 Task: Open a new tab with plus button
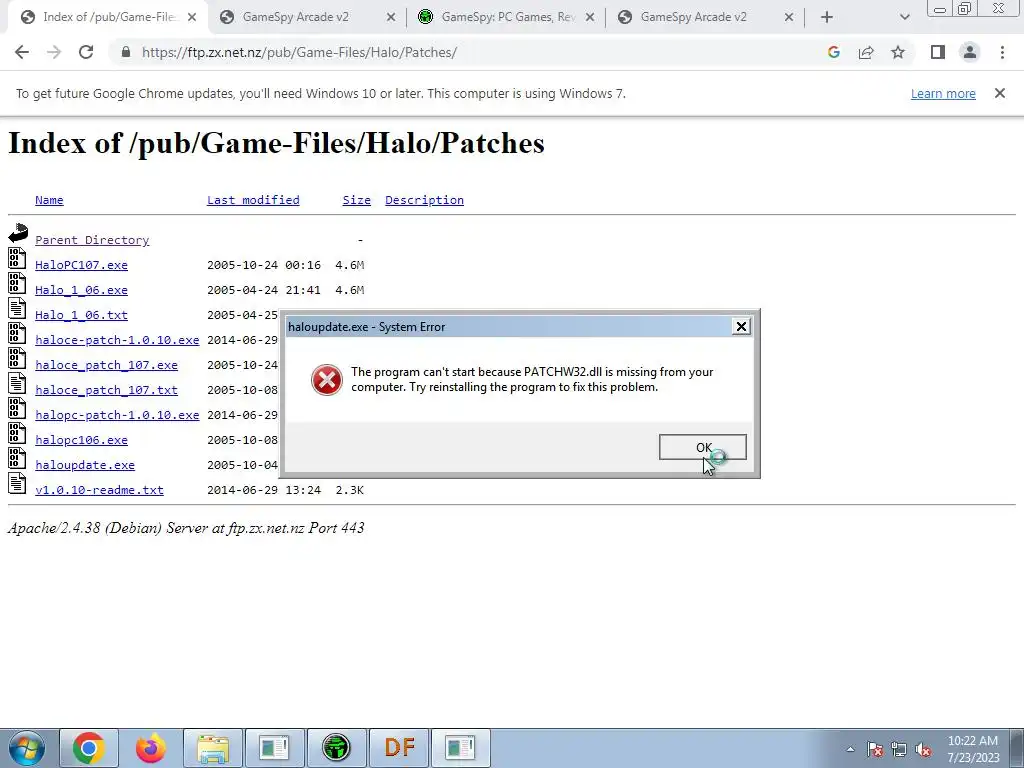click(827, 18)
